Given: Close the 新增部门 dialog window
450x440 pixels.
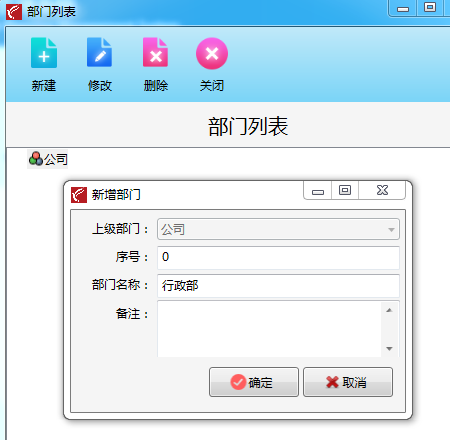Looking at the screenshot, I should click(382, 190).
